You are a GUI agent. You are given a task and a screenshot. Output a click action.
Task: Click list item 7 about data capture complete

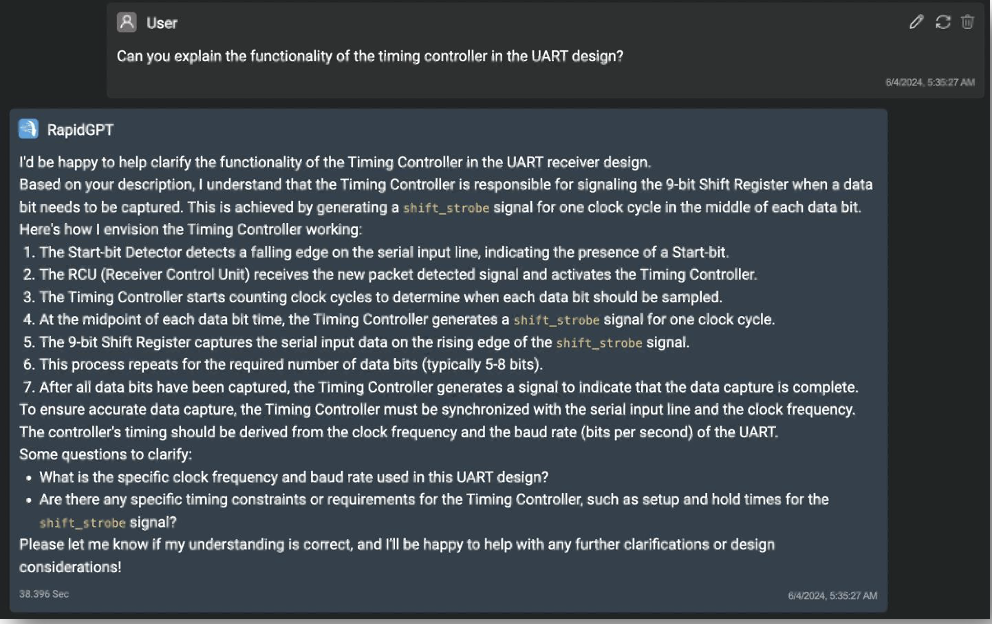pyautogui.click(x=440, y=387)
